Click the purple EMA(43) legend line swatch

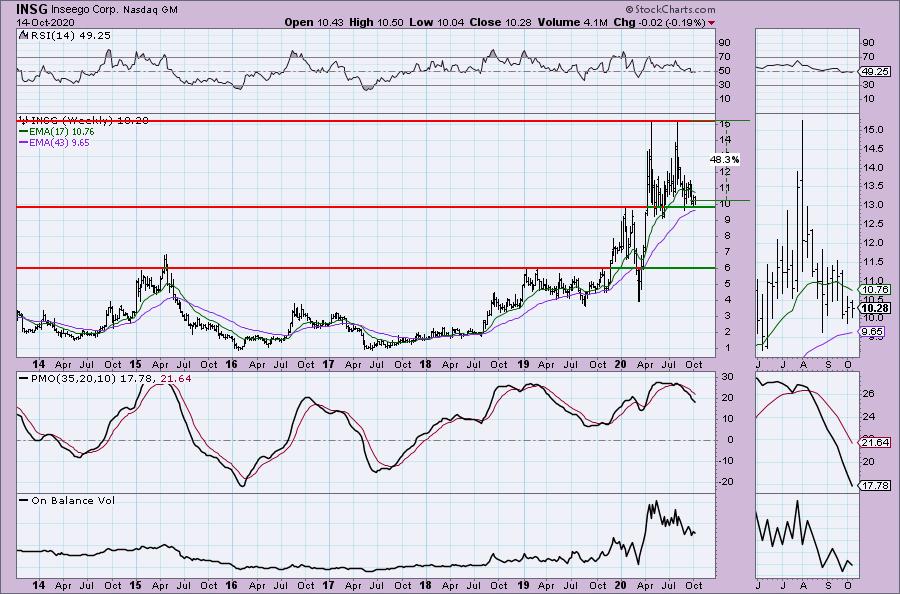click(23, 142)
